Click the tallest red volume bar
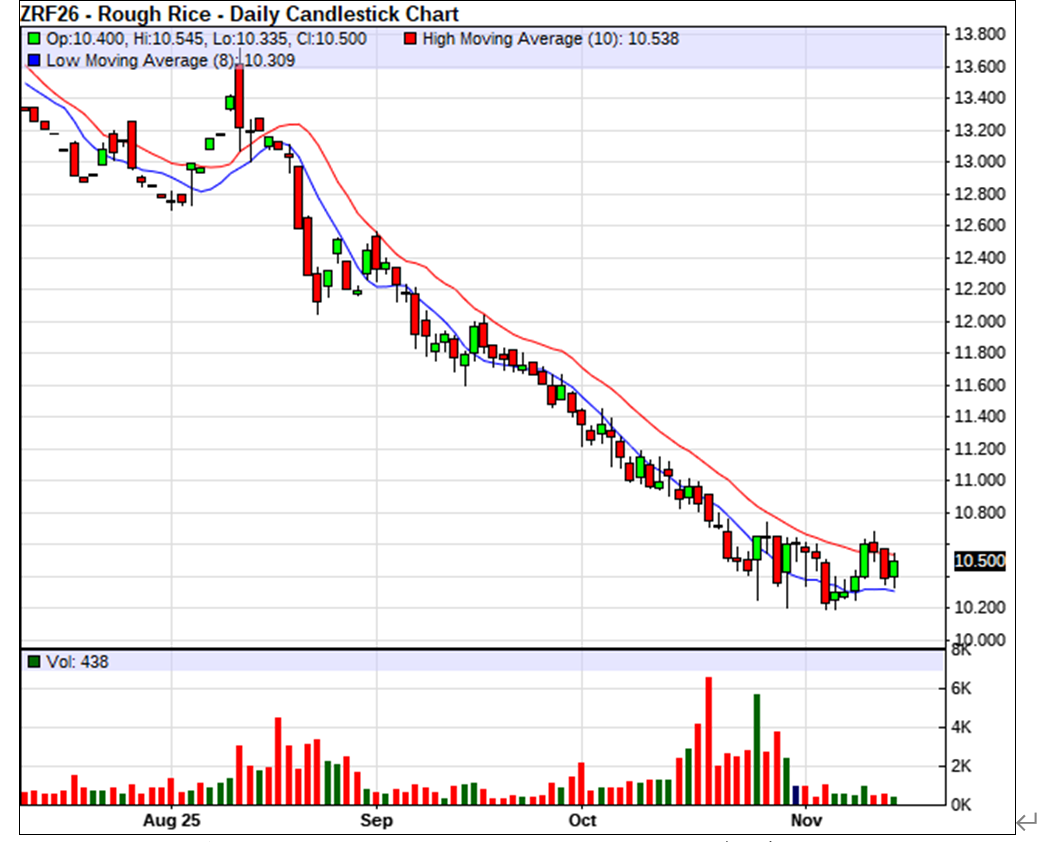 click(708, 741)
